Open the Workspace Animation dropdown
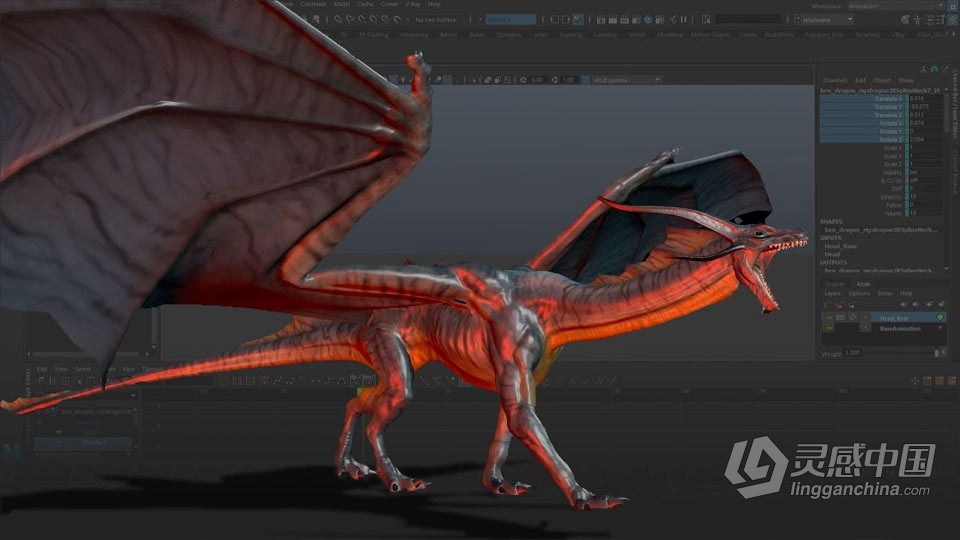Image resolution: width=960 pixels, height=540 pixels. [897, 6]
